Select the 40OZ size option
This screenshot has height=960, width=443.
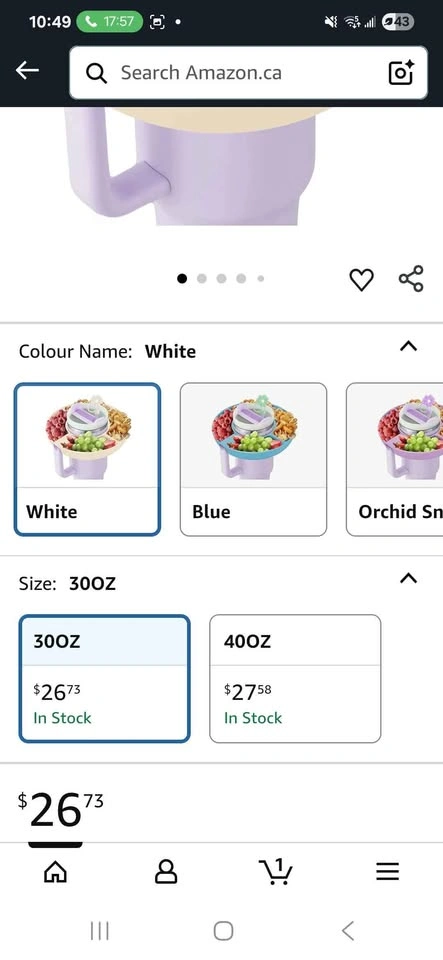point(295,678)
